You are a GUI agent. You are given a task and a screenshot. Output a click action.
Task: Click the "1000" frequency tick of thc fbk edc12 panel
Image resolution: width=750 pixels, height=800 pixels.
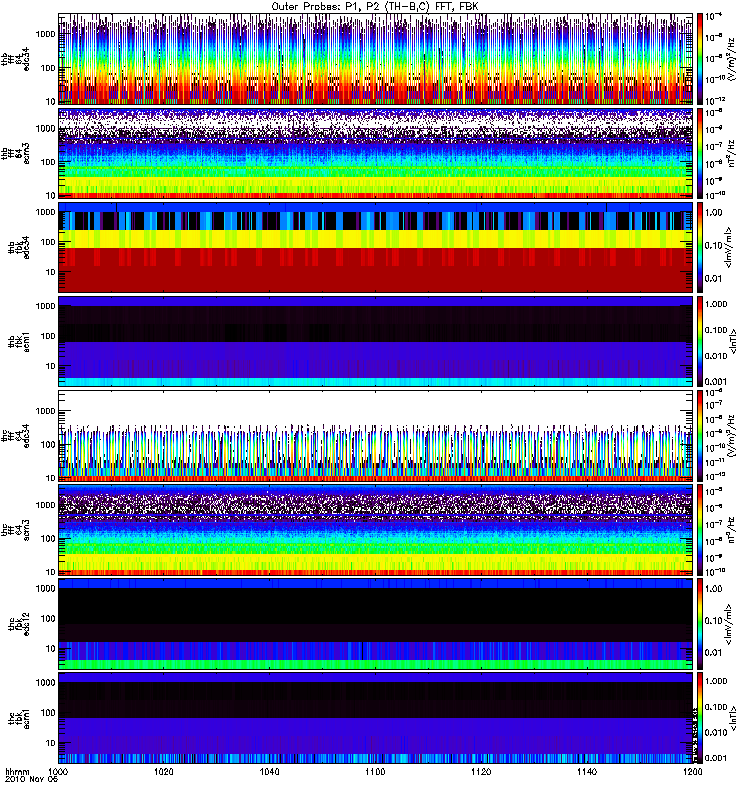click(45, 588)
